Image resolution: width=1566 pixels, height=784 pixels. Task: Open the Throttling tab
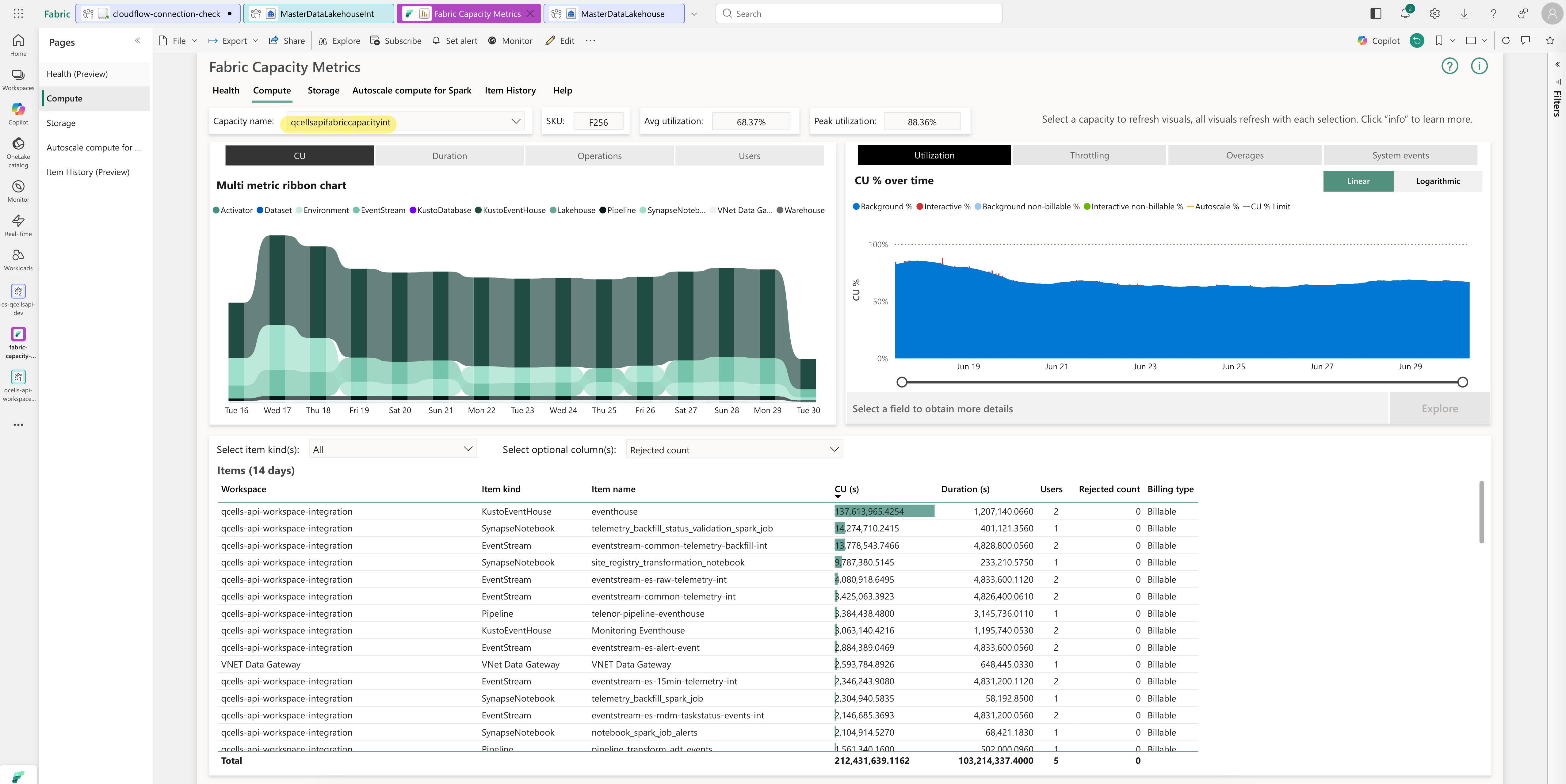point(1089,156)
